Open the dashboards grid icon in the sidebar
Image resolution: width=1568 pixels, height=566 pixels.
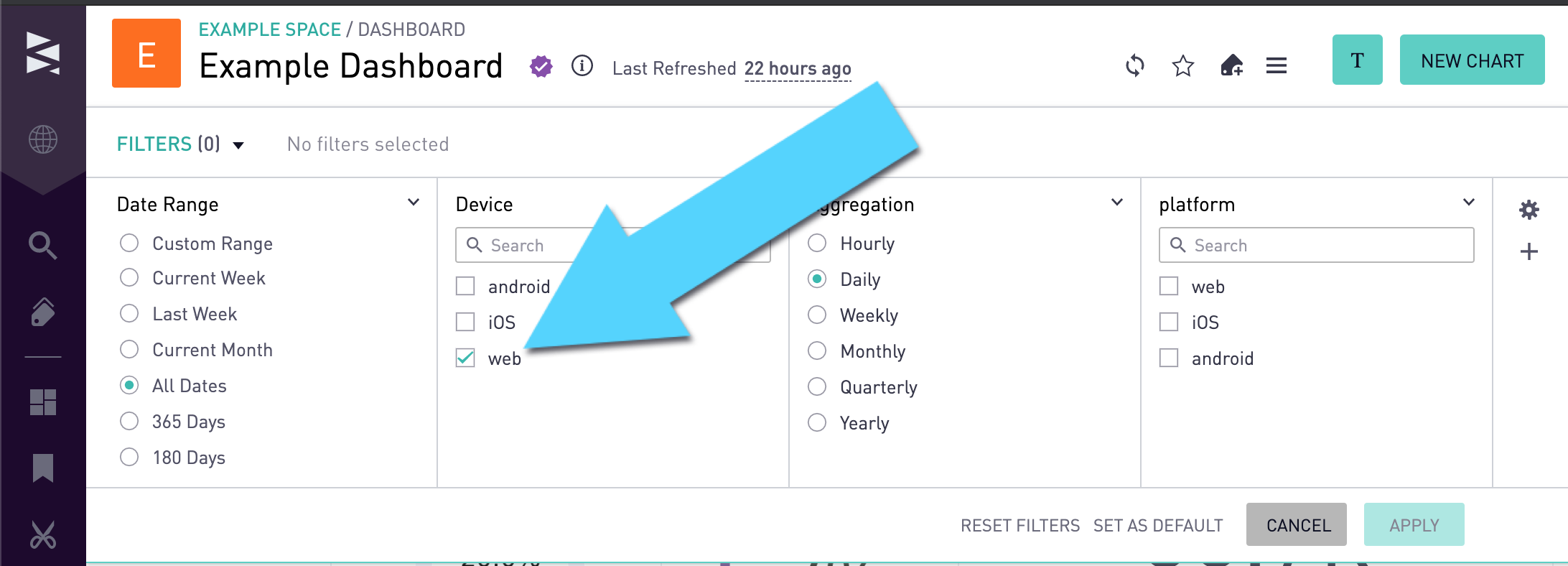pos(43,402)
